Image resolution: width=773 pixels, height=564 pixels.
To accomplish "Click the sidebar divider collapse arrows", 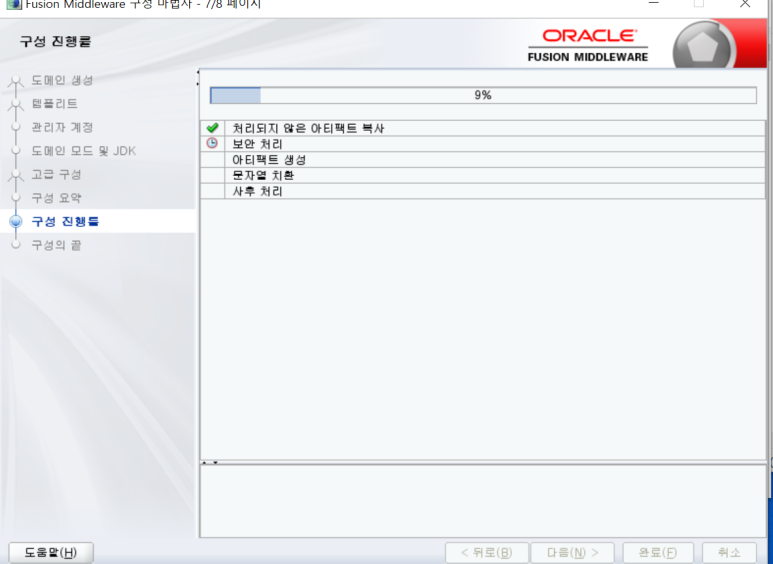I will (x=198, y=78).
